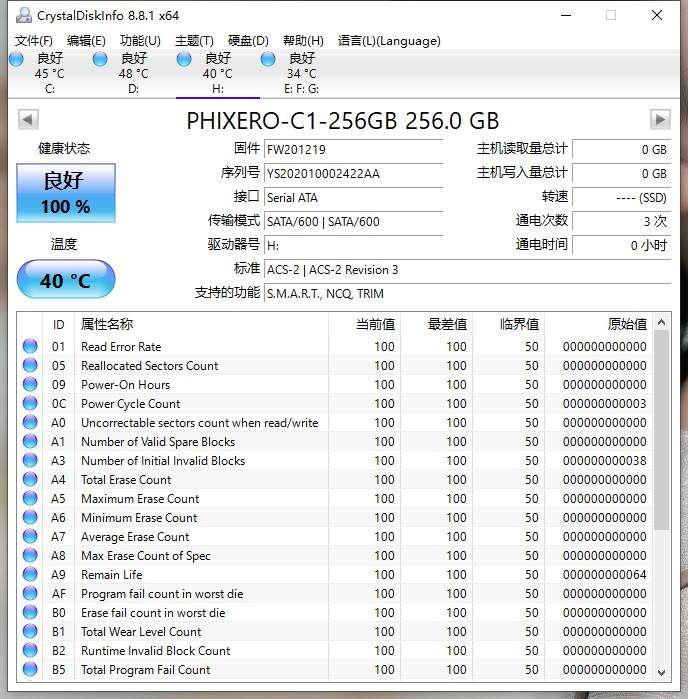The width and height of the screenshot is (688, 699).
Task: Click status orb for Read Error Rate
Action: (30, 346)
